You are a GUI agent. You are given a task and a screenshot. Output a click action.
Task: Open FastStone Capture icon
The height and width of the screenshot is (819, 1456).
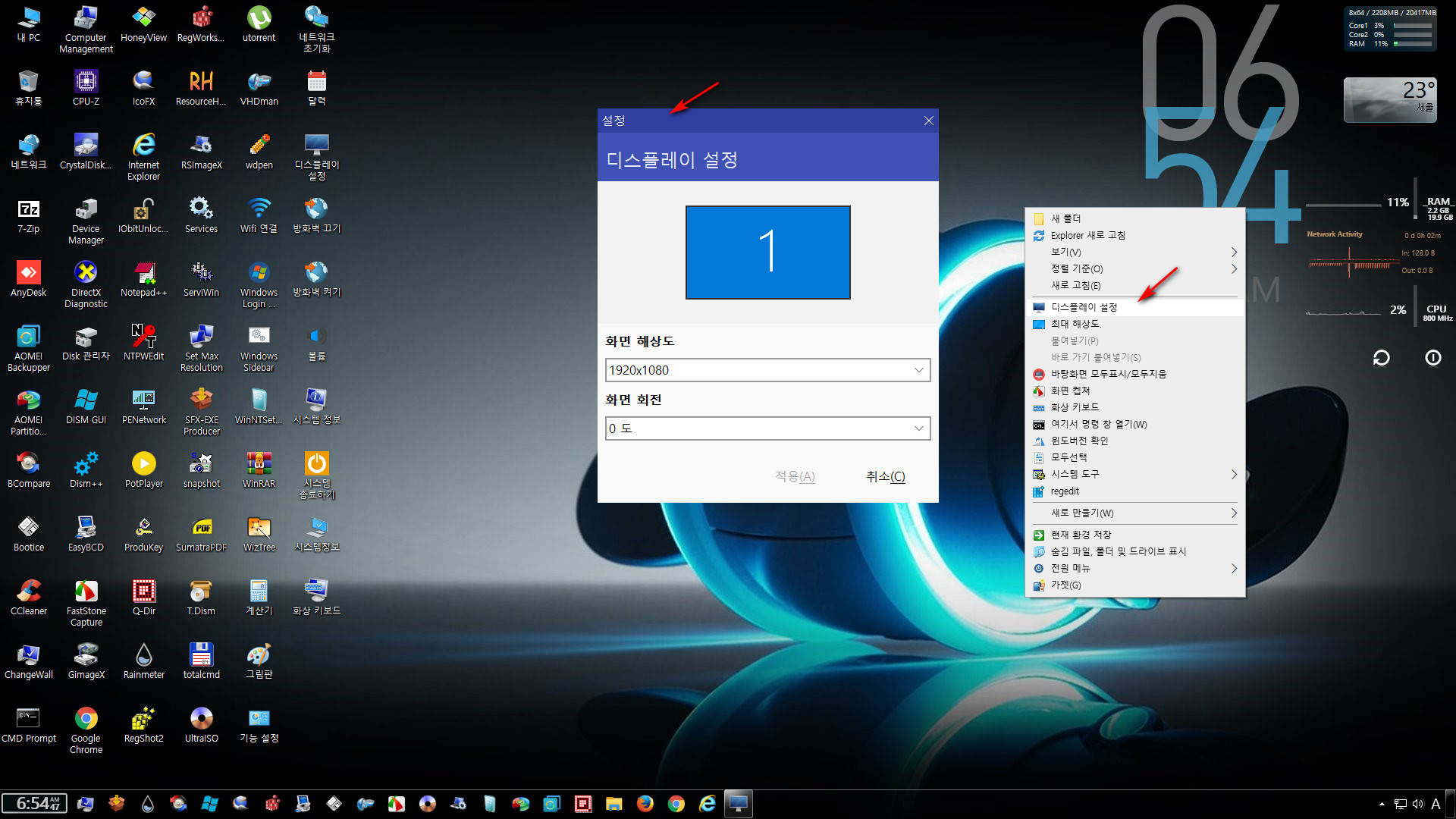86,603
